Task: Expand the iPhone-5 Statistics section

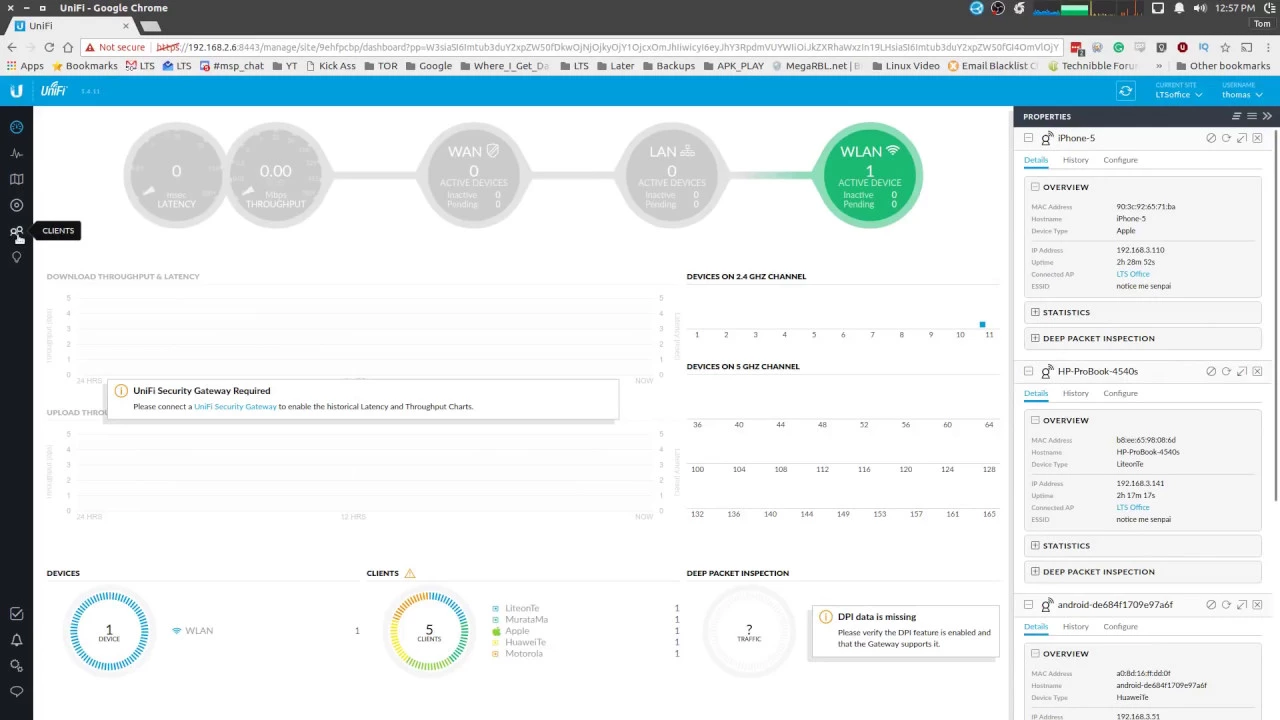Action: pos(1036,312)
